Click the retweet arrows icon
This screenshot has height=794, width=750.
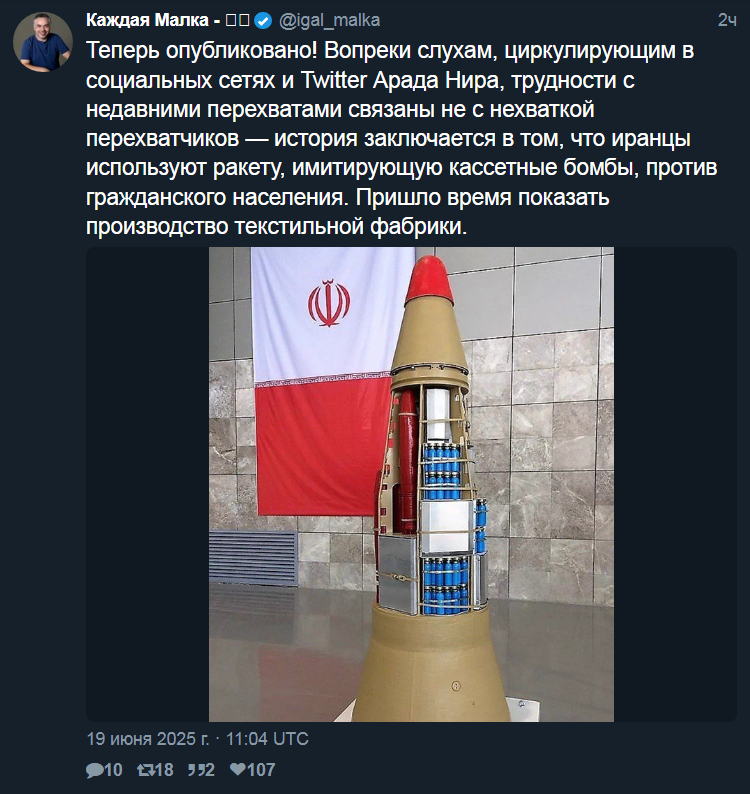[145, 770]
